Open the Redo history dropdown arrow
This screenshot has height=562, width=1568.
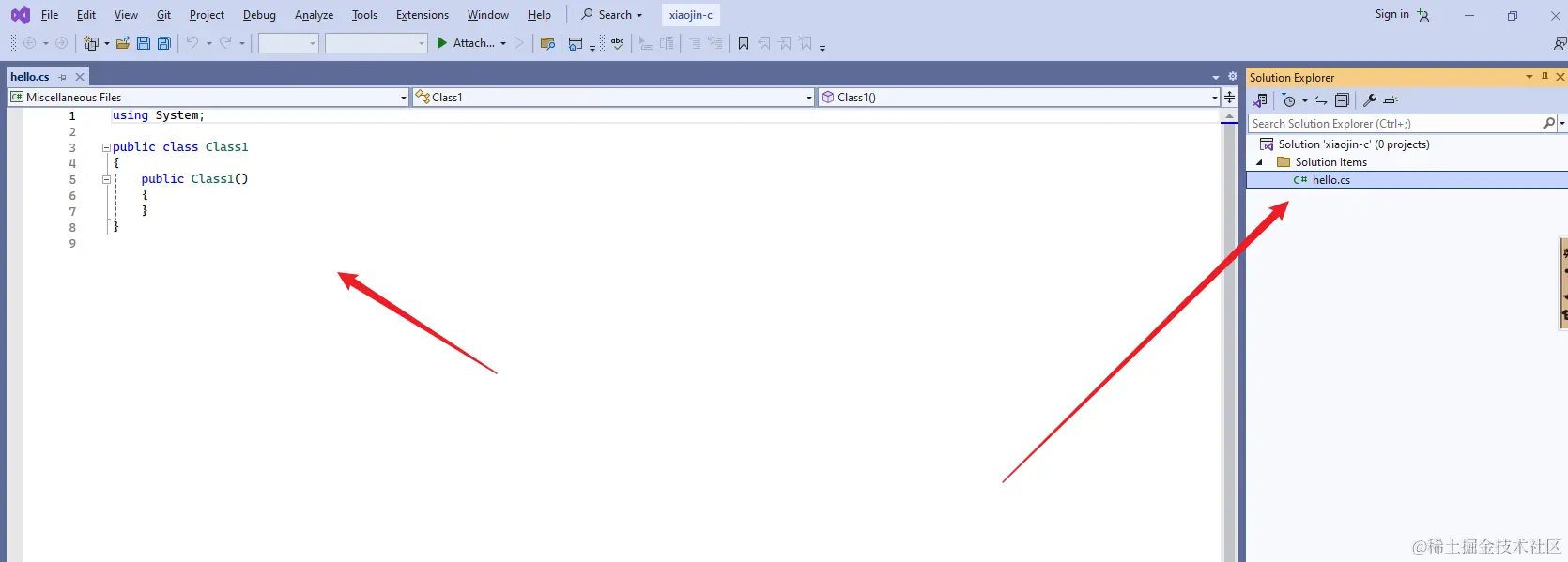click(242, 43)
